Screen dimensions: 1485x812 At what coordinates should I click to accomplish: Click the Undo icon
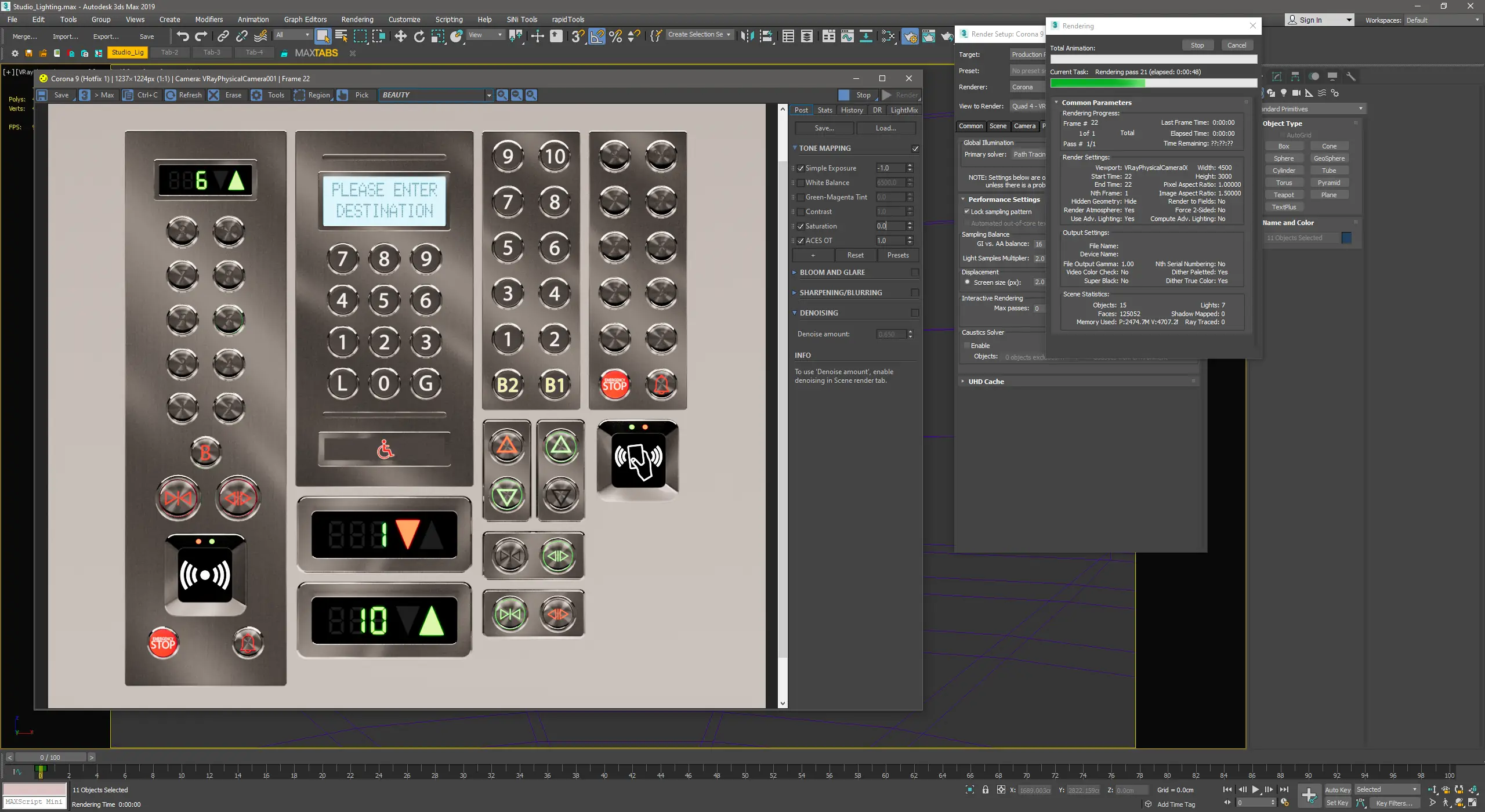click(x=184, y=36)
